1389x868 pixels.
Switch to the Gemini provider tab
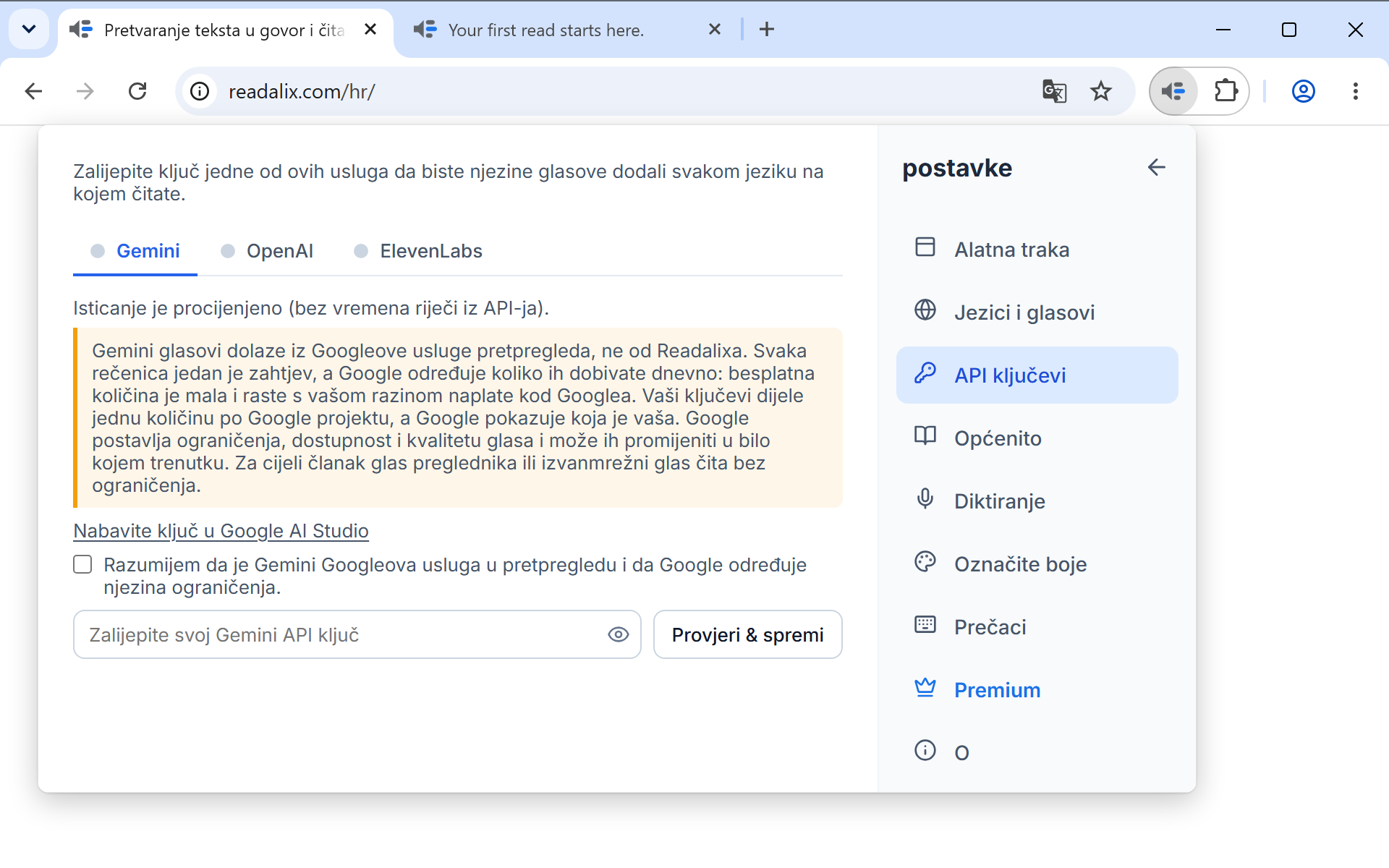(x=135, y=251)
